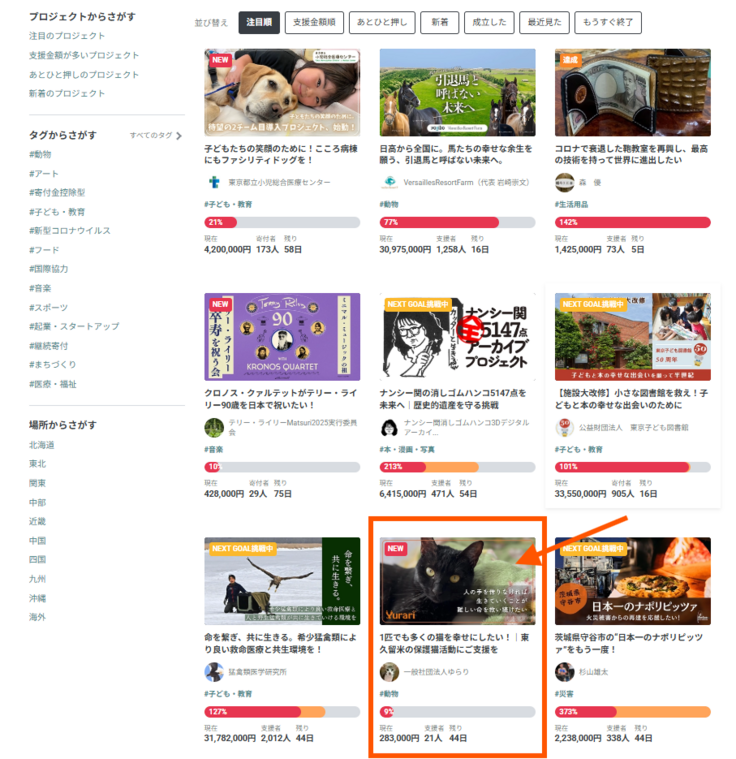This screenshot has width=736, height=759.
Task: Expand すべてのタグ to show all tags
Action: (156, 135)
